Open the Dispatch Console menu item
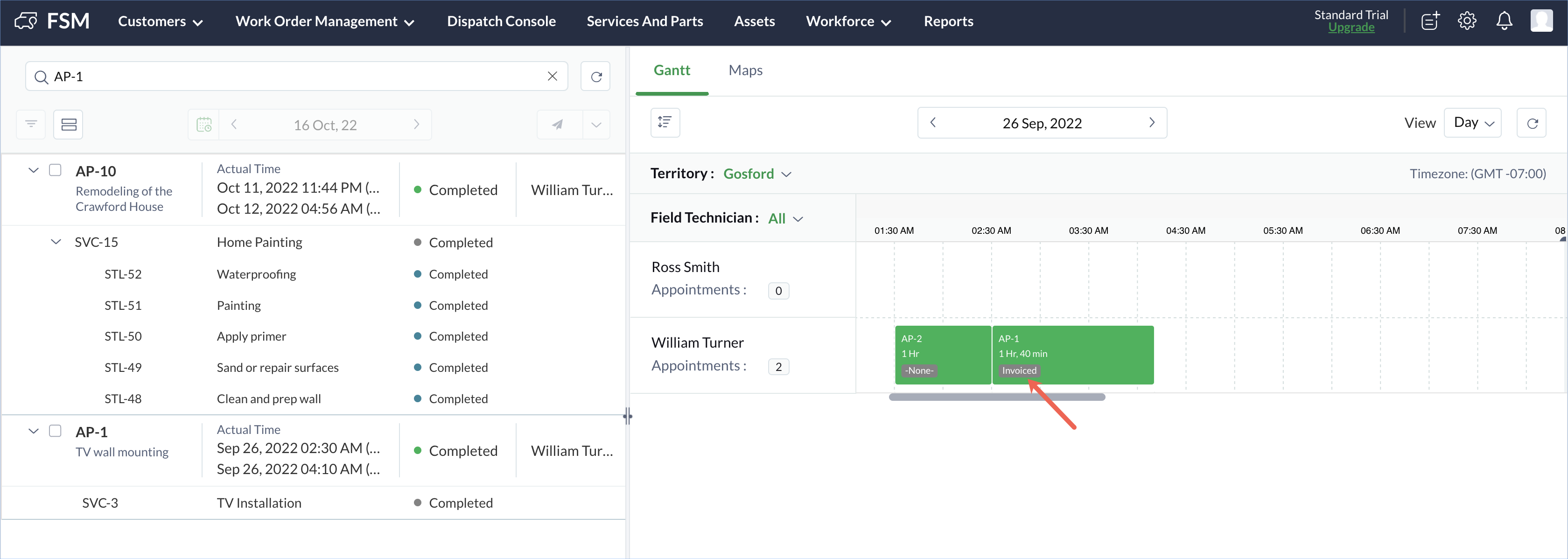 501,21
